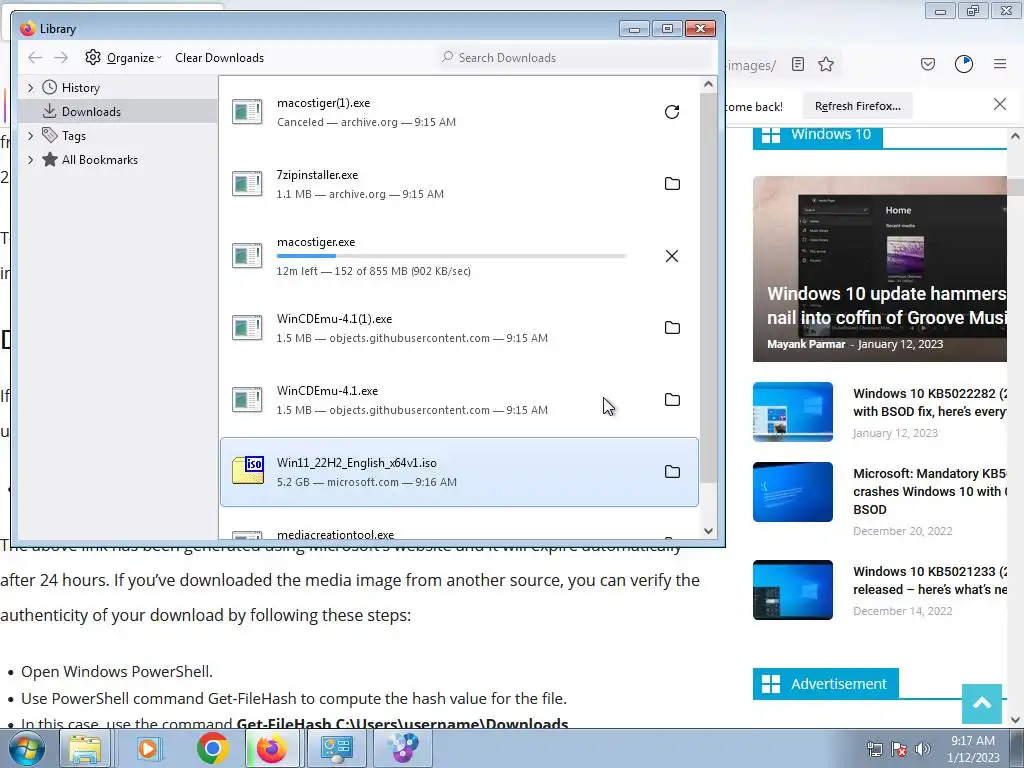Open Windows Media Player from taskbar
The image size is (1024, 768).
148,748
